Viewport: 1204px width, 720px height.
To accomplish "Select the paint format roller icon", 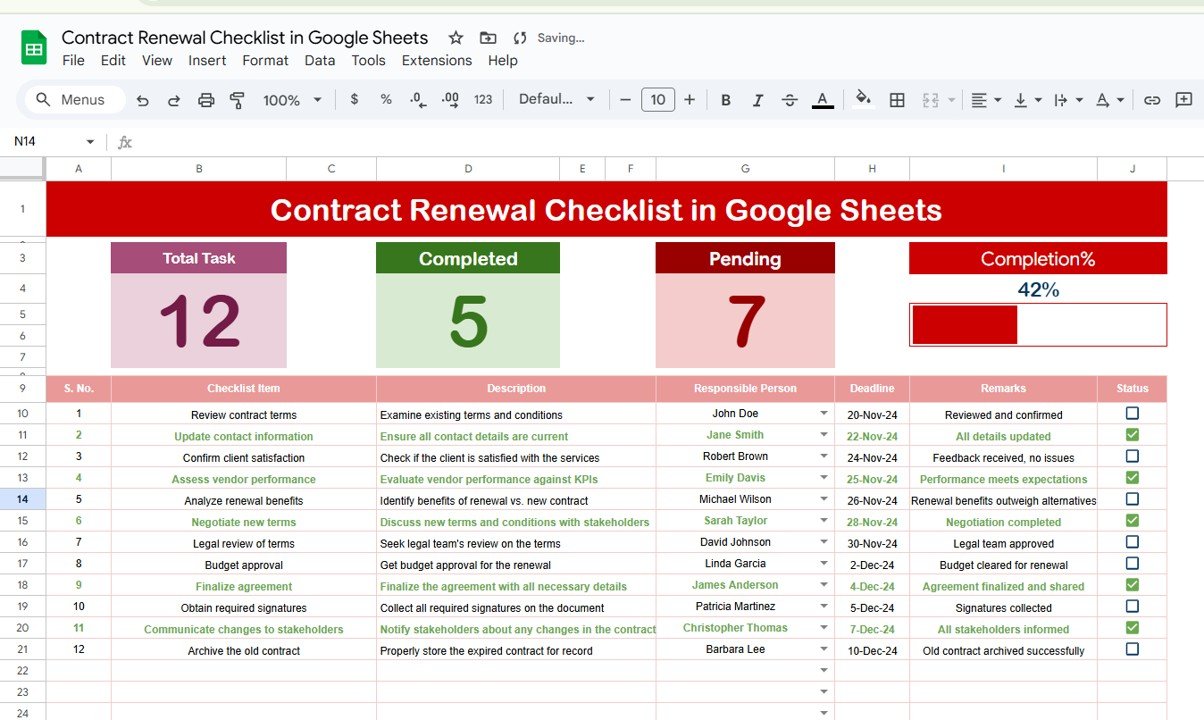I will click(237, 100).
